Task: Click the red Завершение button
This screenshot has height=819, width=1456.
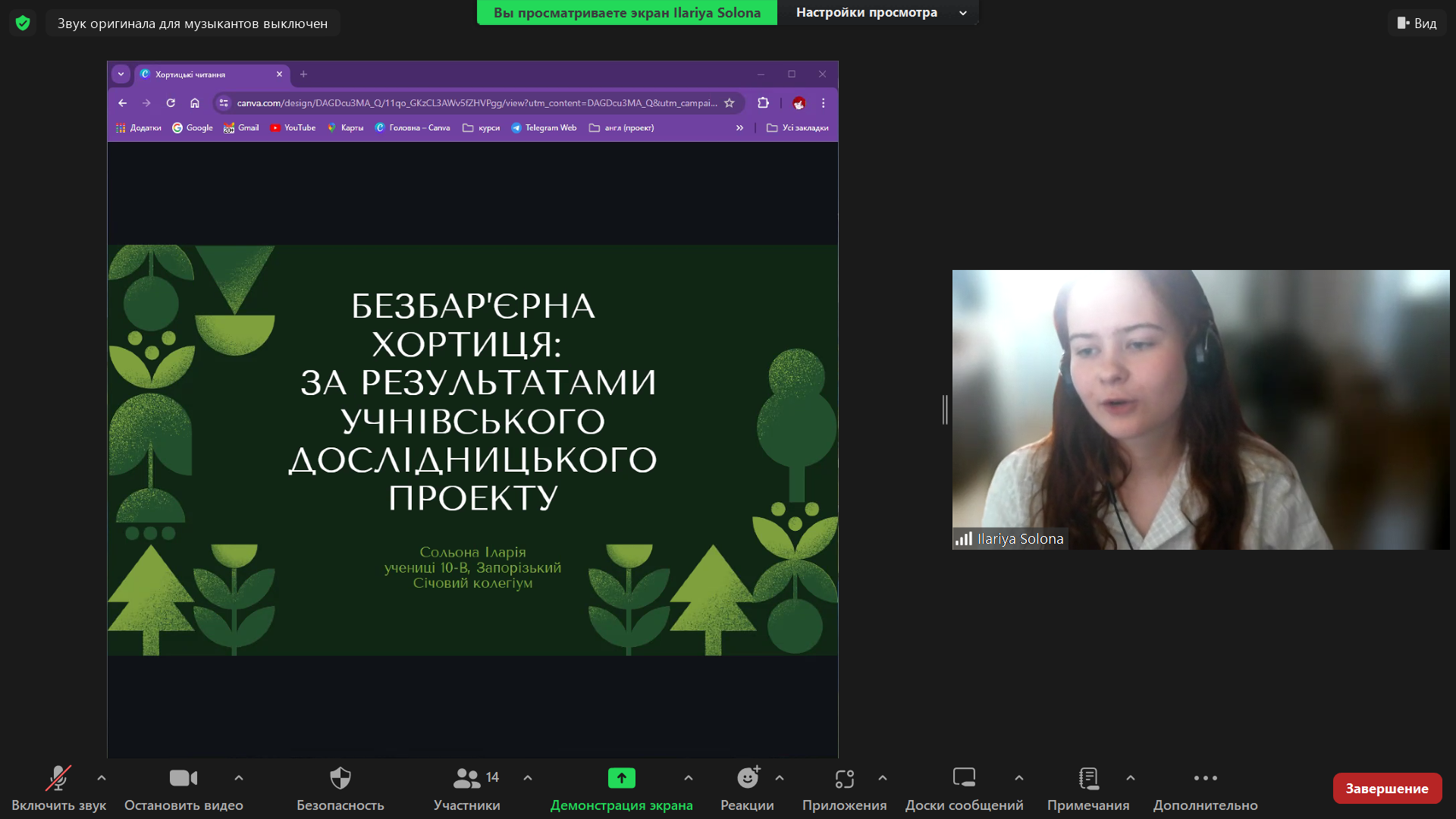Action: pos(1387,789)
